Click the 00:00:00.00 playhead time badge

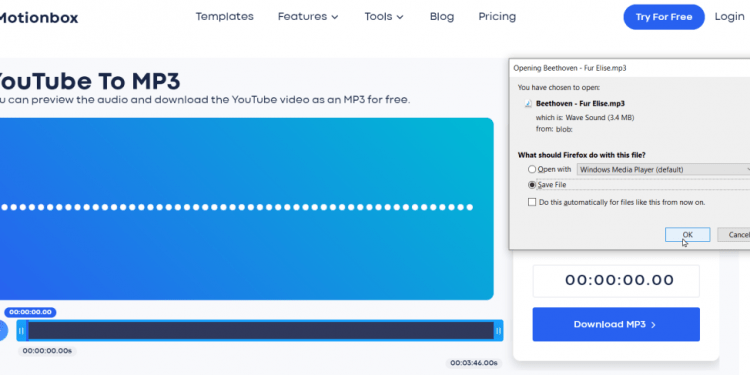coord(30,312)
